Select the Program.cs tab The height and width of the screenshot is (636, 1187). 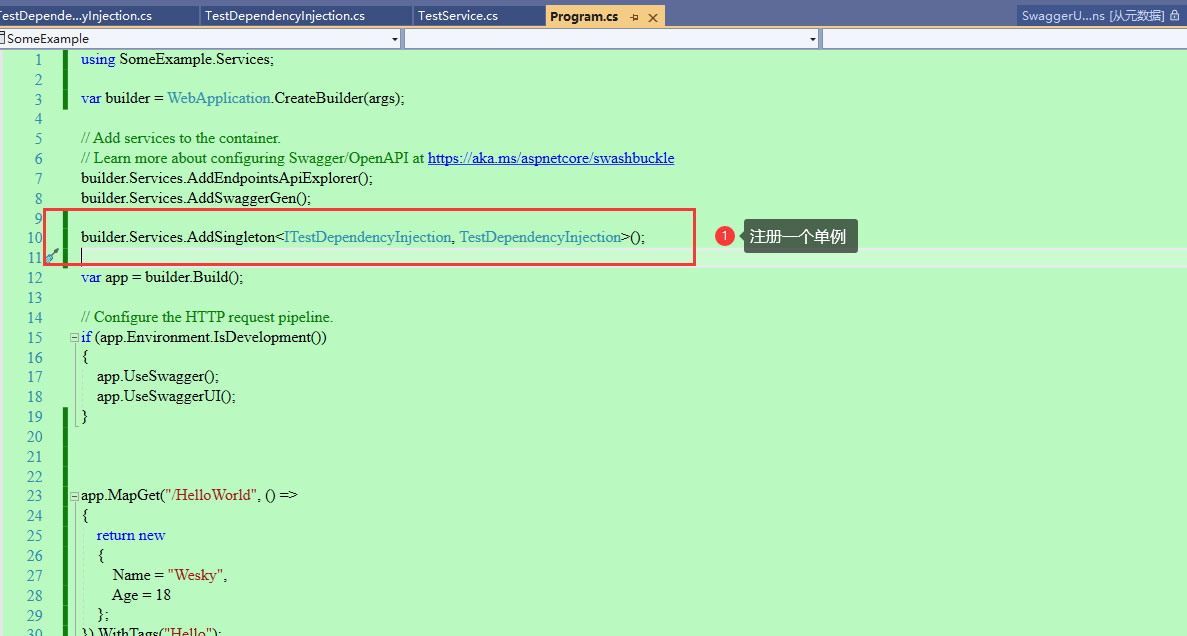point(584,17)
